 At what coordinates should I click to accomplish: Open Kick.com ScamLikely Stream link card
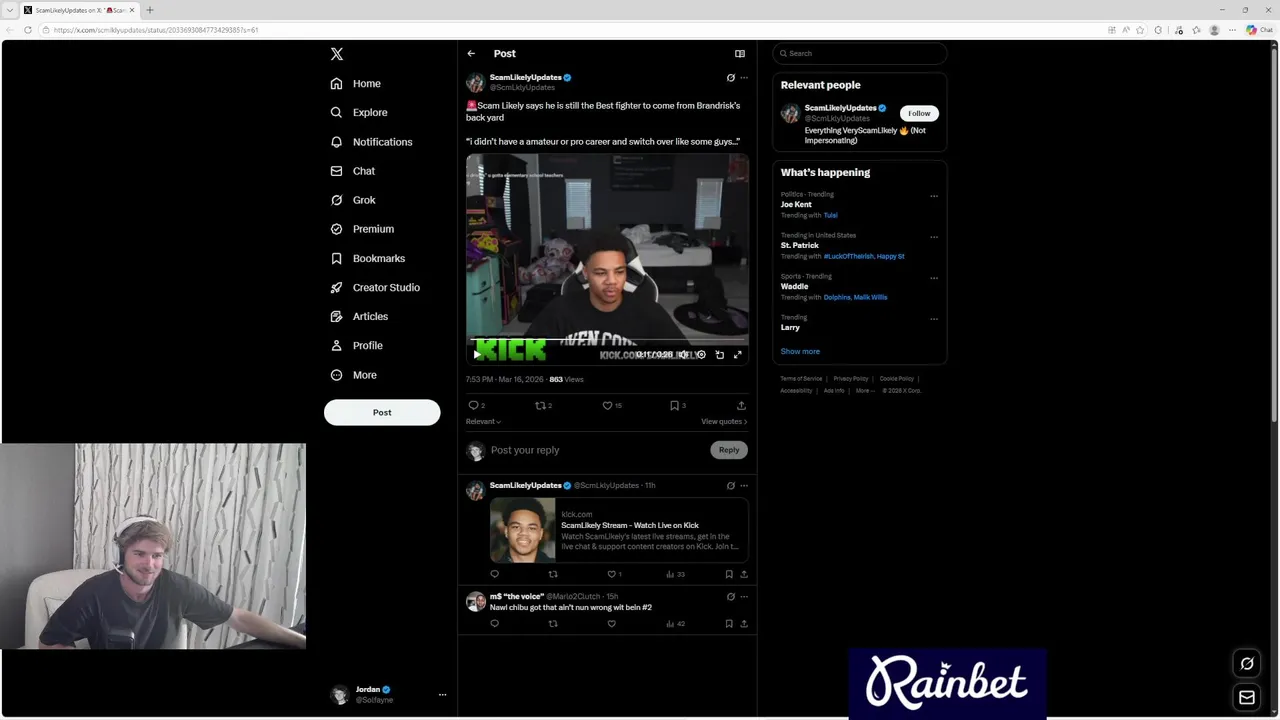pyautogui.click(x=619, y=530)
